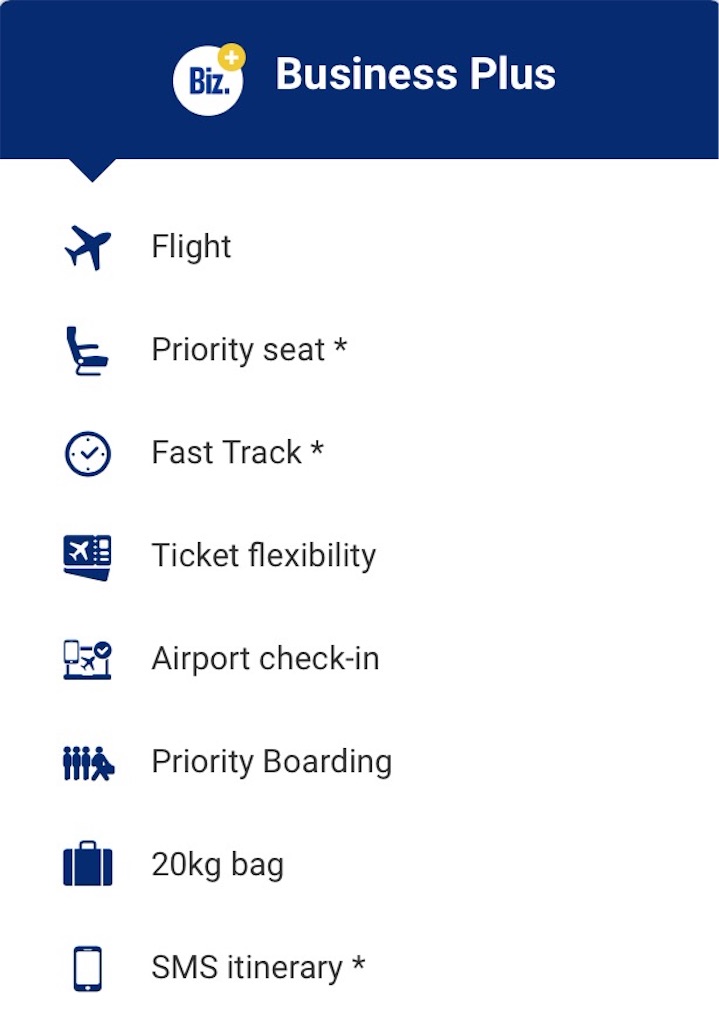The image size is (719, 1024).
Task: Click the Priority Boarding queue icon
Action: point(88,763)
